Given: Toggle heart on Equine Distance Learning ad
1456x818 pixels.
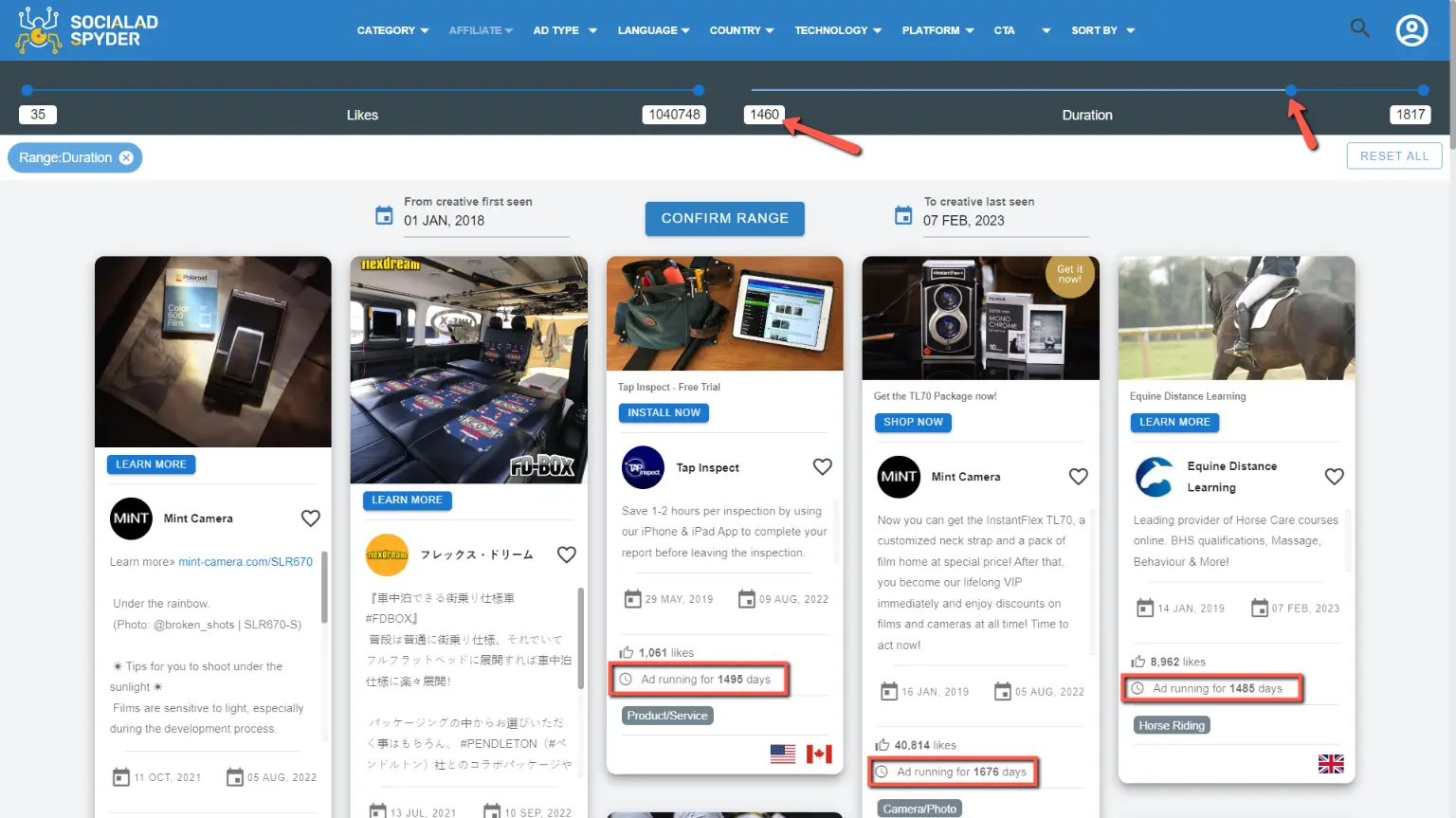Looking at the screenshot, I should 1334,476.
